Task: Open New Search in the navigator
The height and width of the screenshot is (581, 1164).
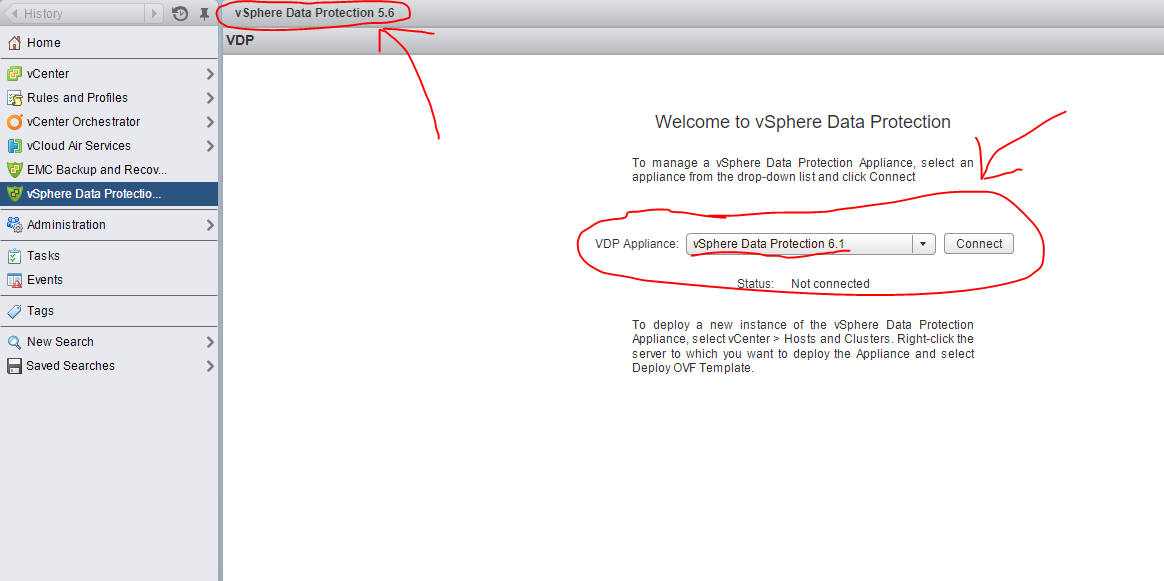Action: pos(109,342)
